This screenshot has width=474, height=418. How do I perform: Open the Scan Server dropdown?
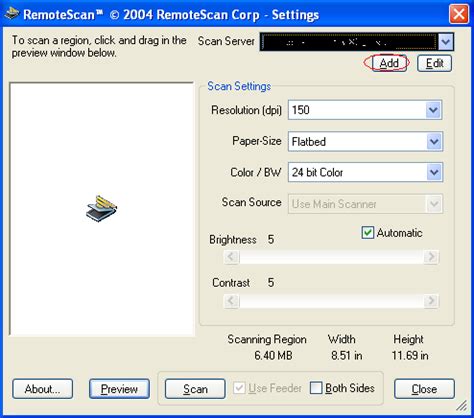click(446, 42)
